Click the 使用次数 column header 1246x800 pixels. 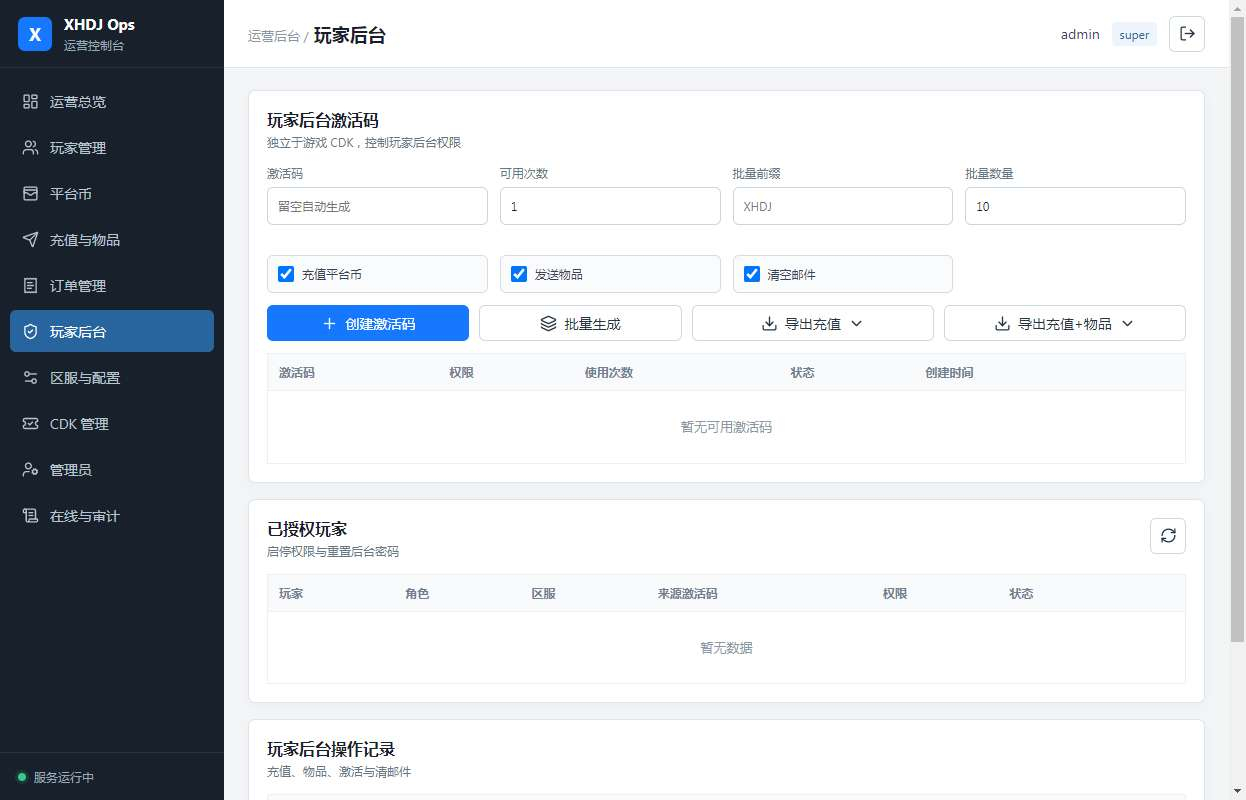[609, 373]
